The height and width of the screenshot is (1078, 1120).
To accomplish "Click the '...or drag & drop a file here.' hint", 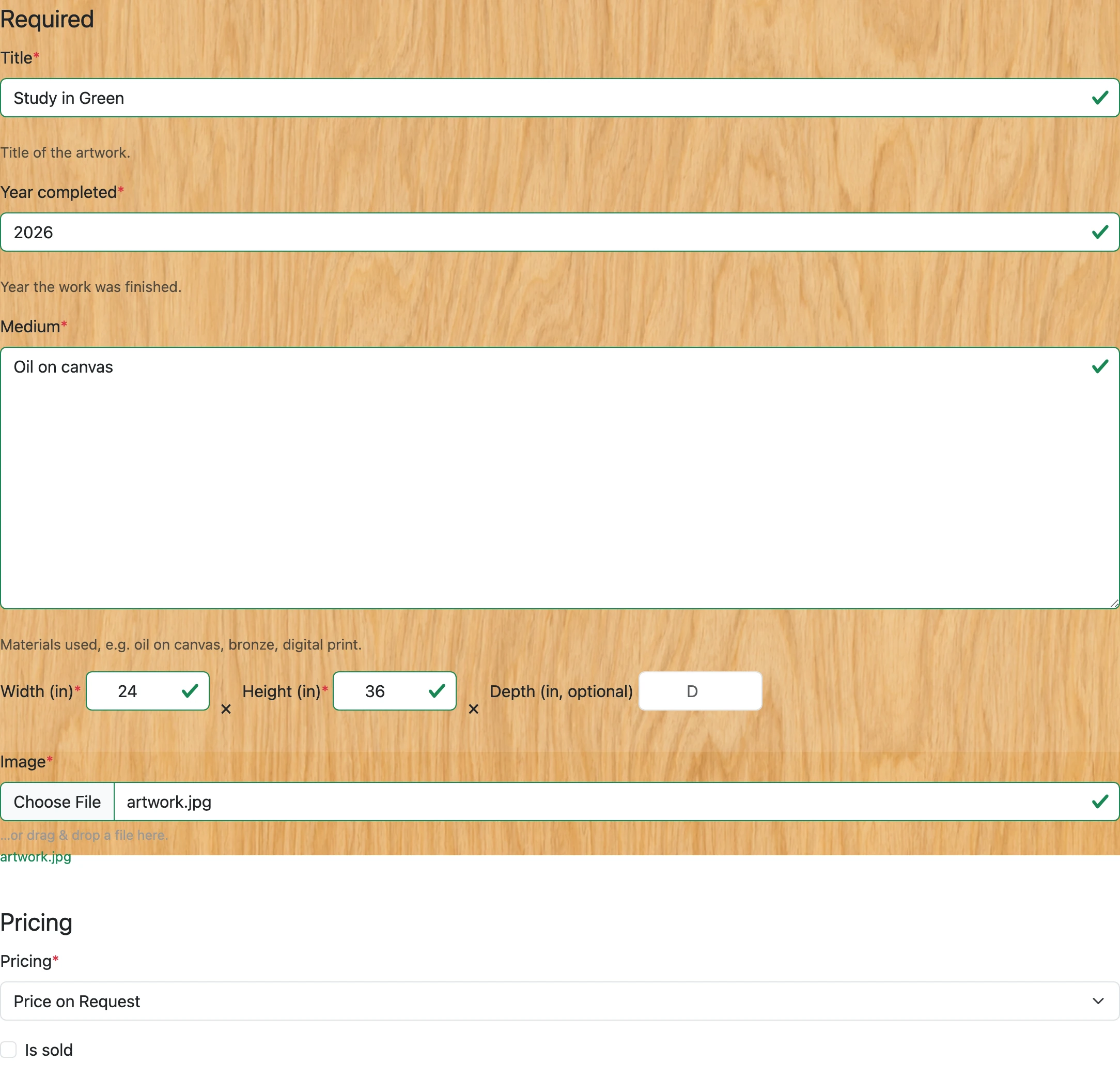I will point(84,835).
